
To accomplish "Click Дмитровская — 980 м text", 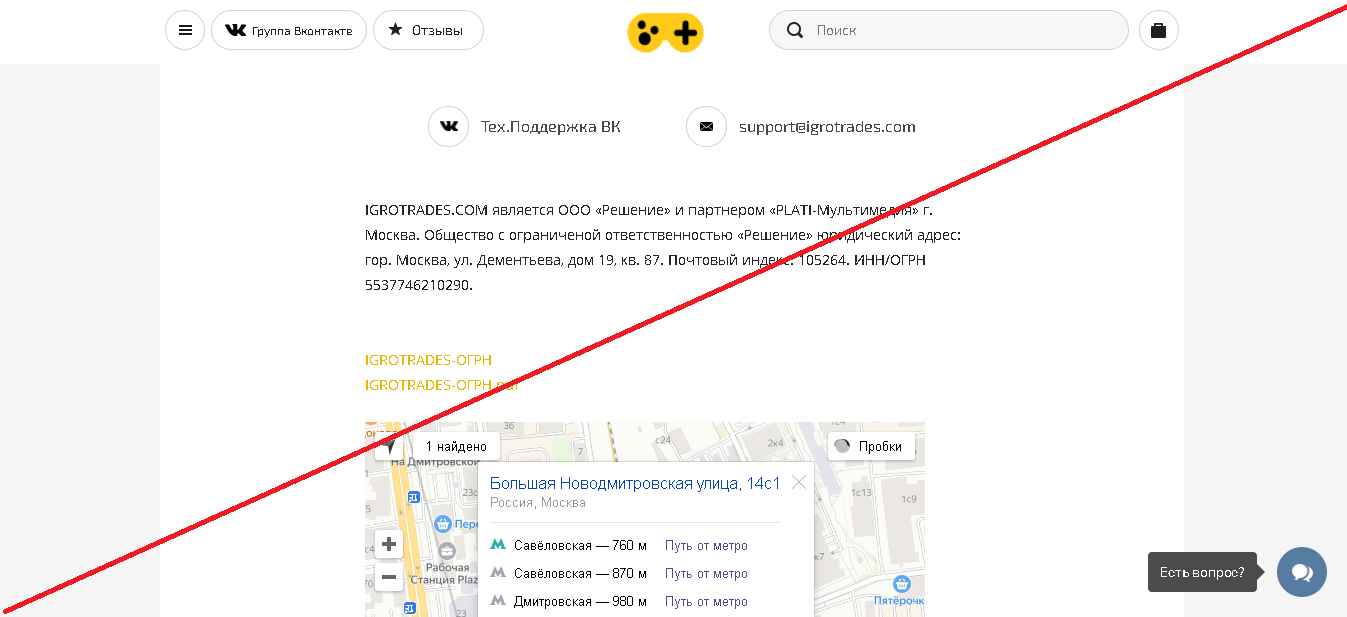I will 580,602.
